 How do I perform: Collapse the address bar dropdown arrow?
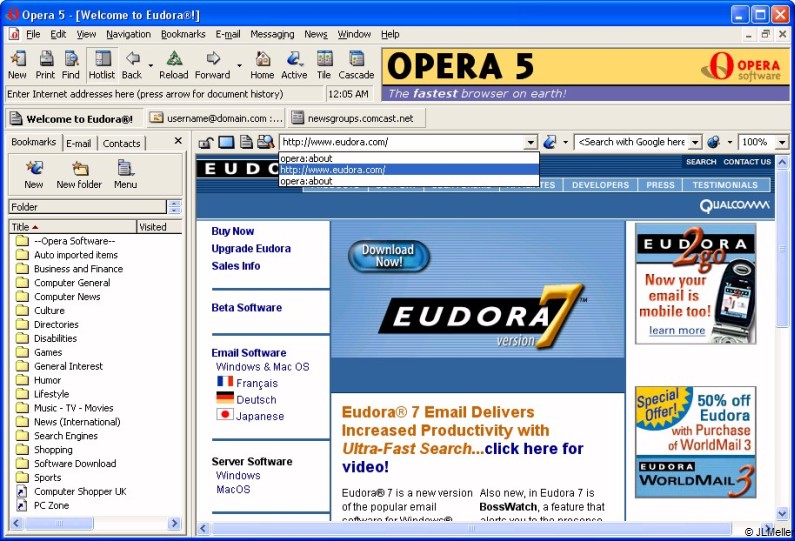[x=531, y=142]
